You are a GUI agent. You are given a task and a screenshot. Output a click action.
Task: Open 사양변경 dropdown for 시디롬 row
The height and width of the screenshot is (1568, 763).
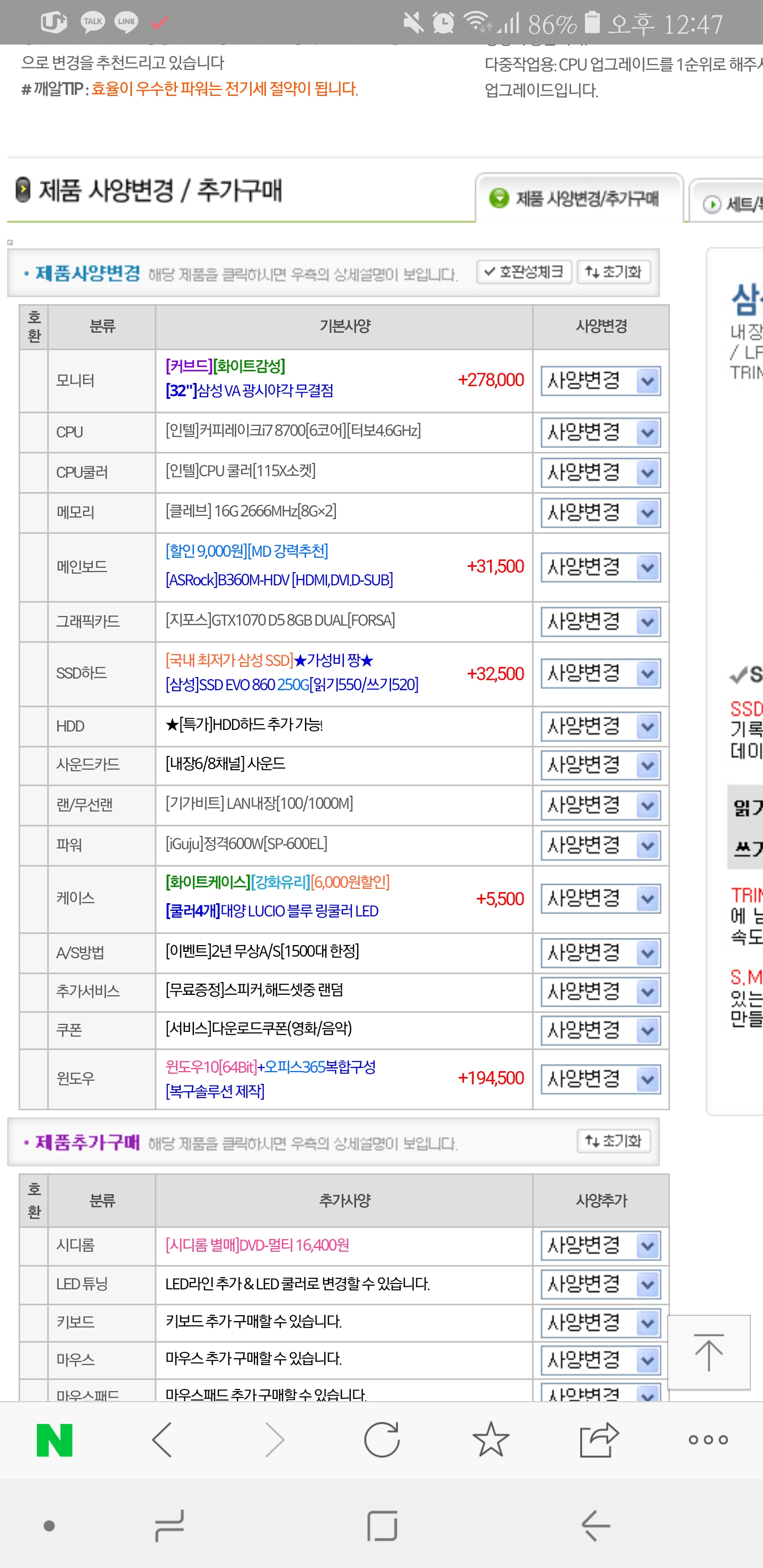[601, 1246]
